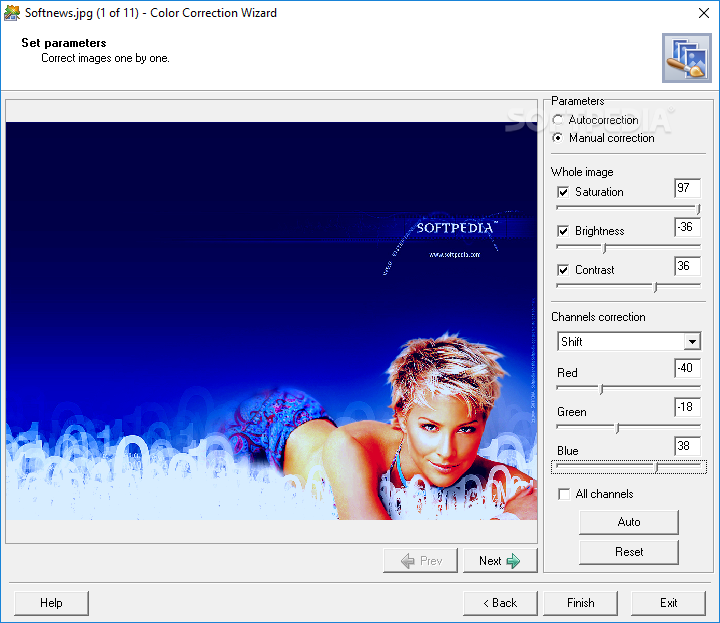Click the Blue channel label

[568, 451]
